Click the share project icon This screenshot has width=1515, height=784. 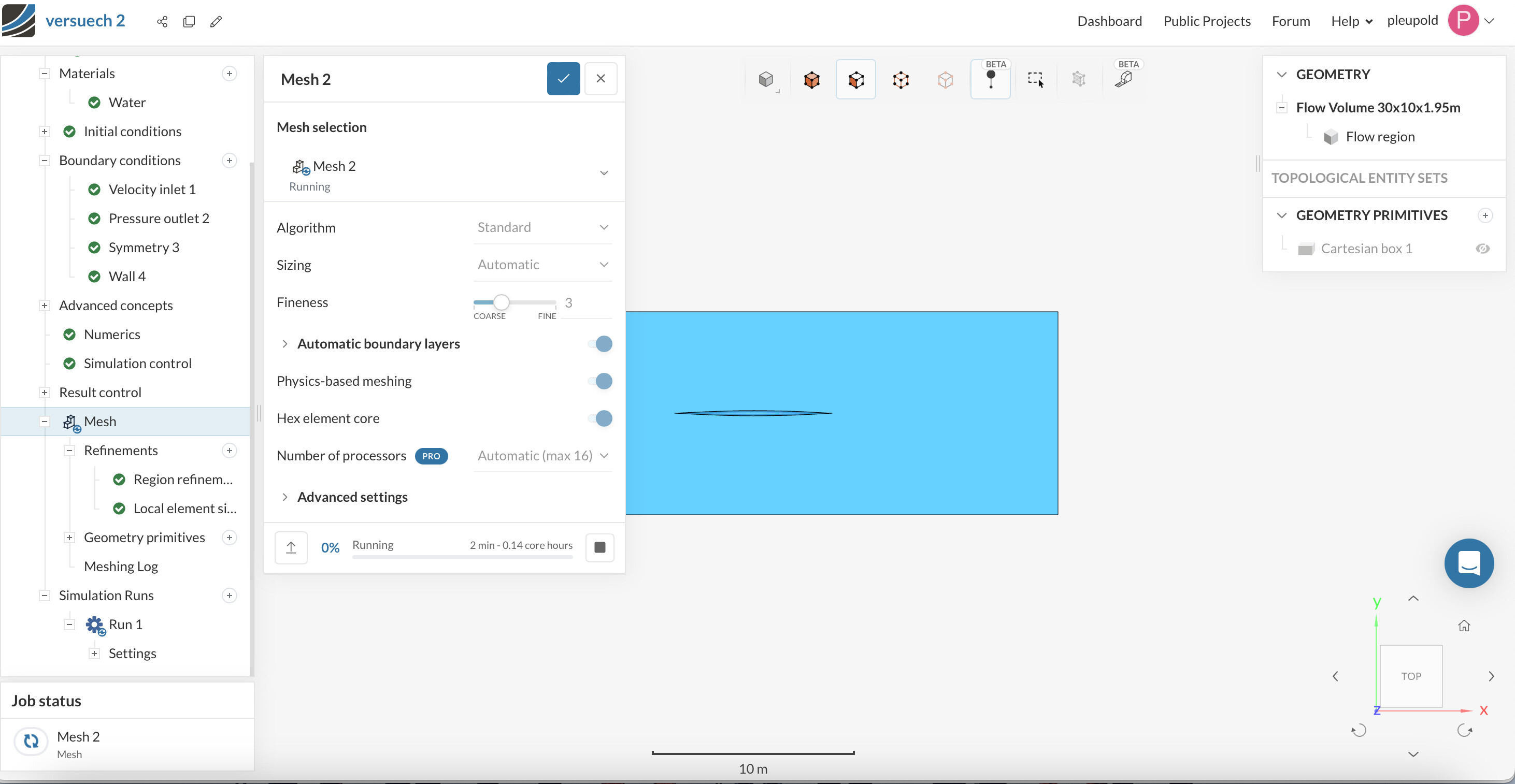162,22
